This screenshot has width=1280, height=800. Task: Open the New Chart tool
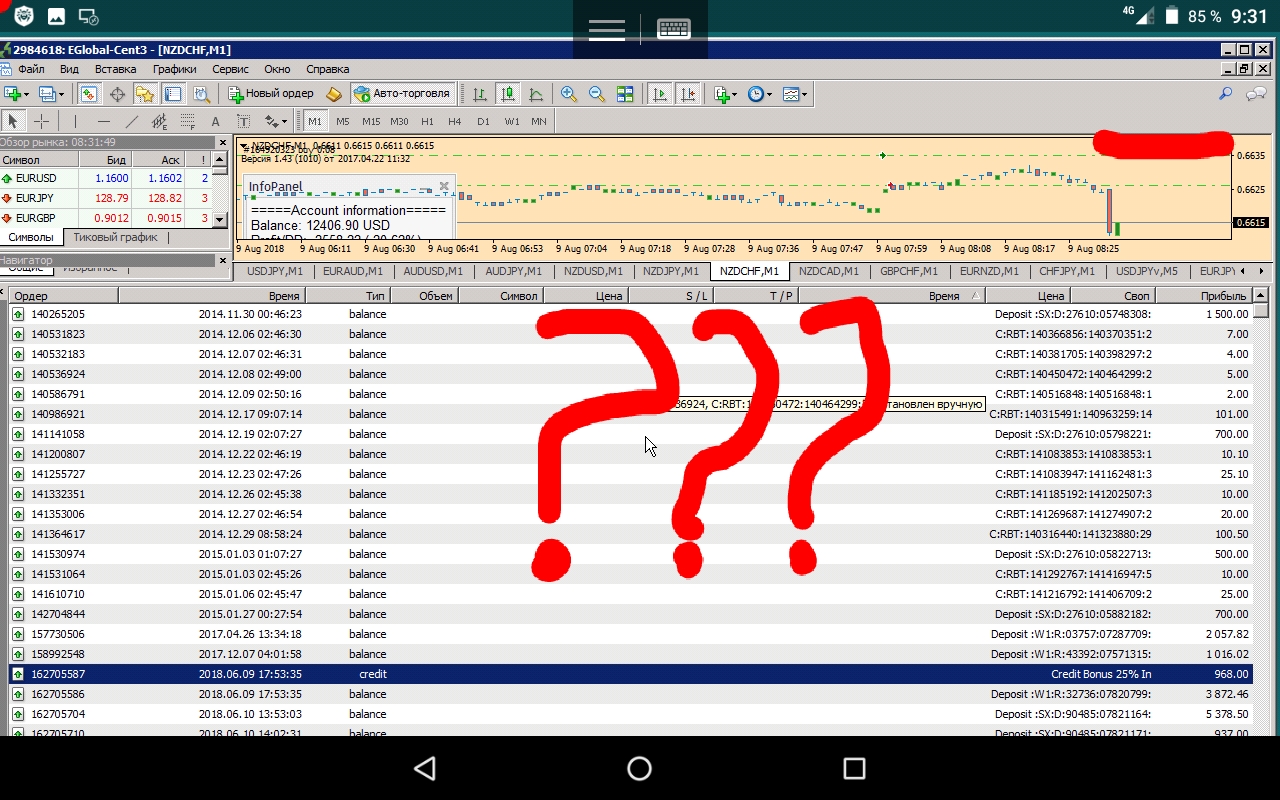(13, 94)
